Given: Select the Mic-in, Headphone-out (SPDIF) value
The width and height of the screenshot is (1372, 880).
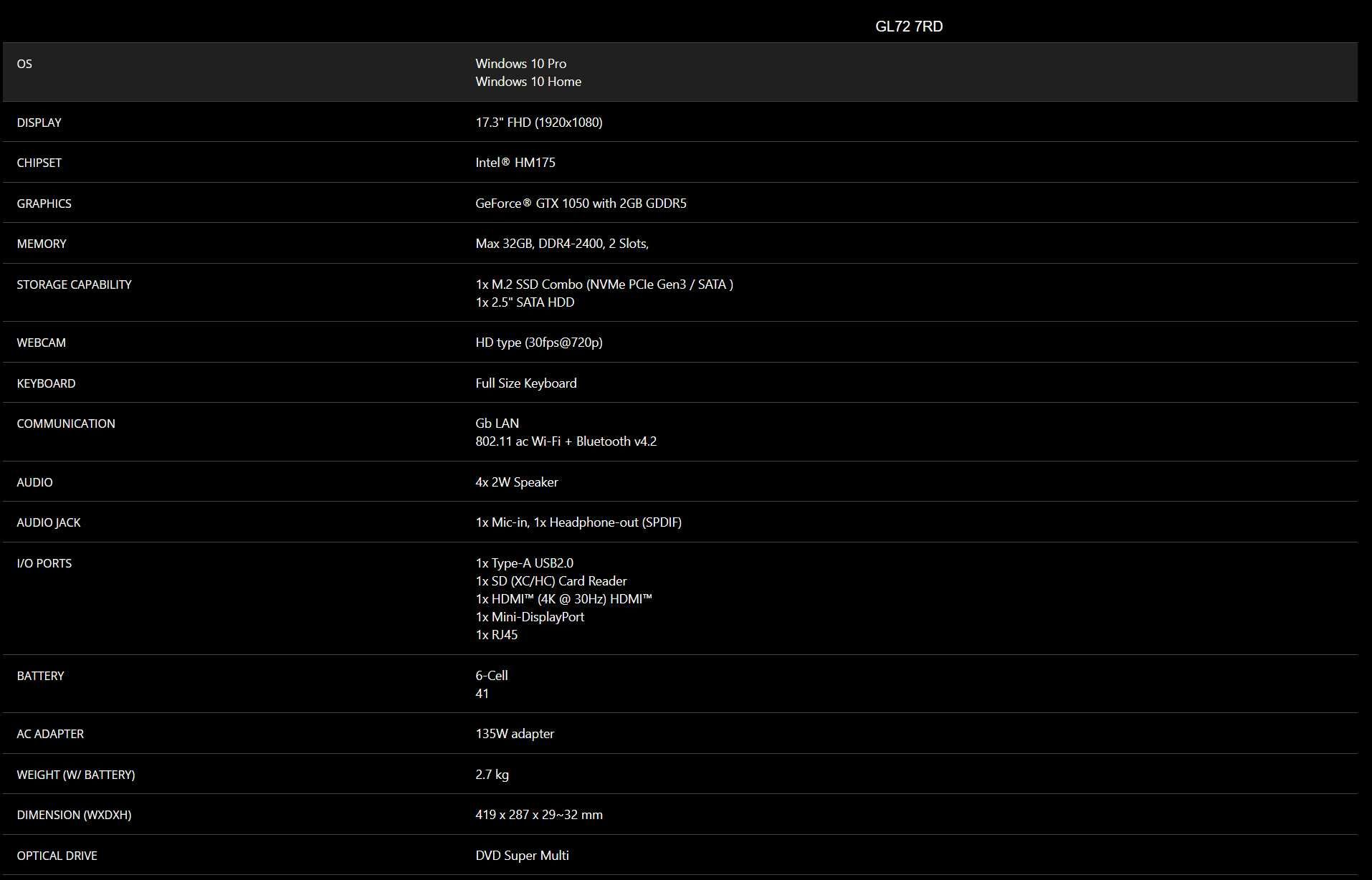Looking at the screenshot, I should [x=578, y=522].
